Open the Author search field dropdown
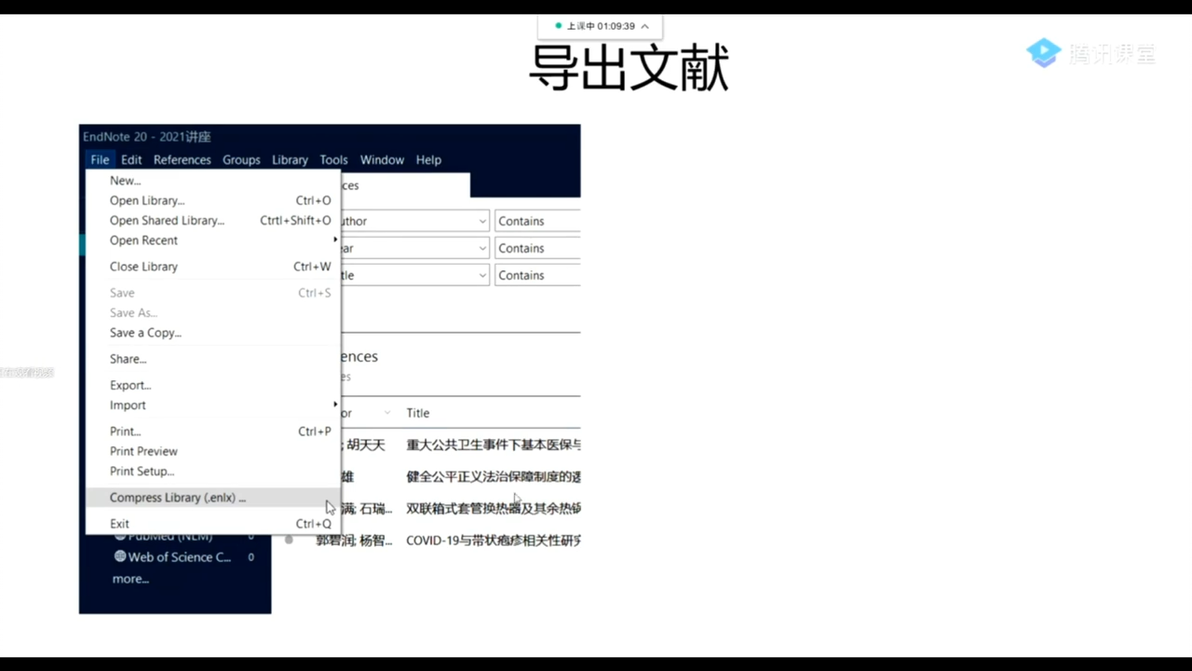 click(x=482, y=221)
